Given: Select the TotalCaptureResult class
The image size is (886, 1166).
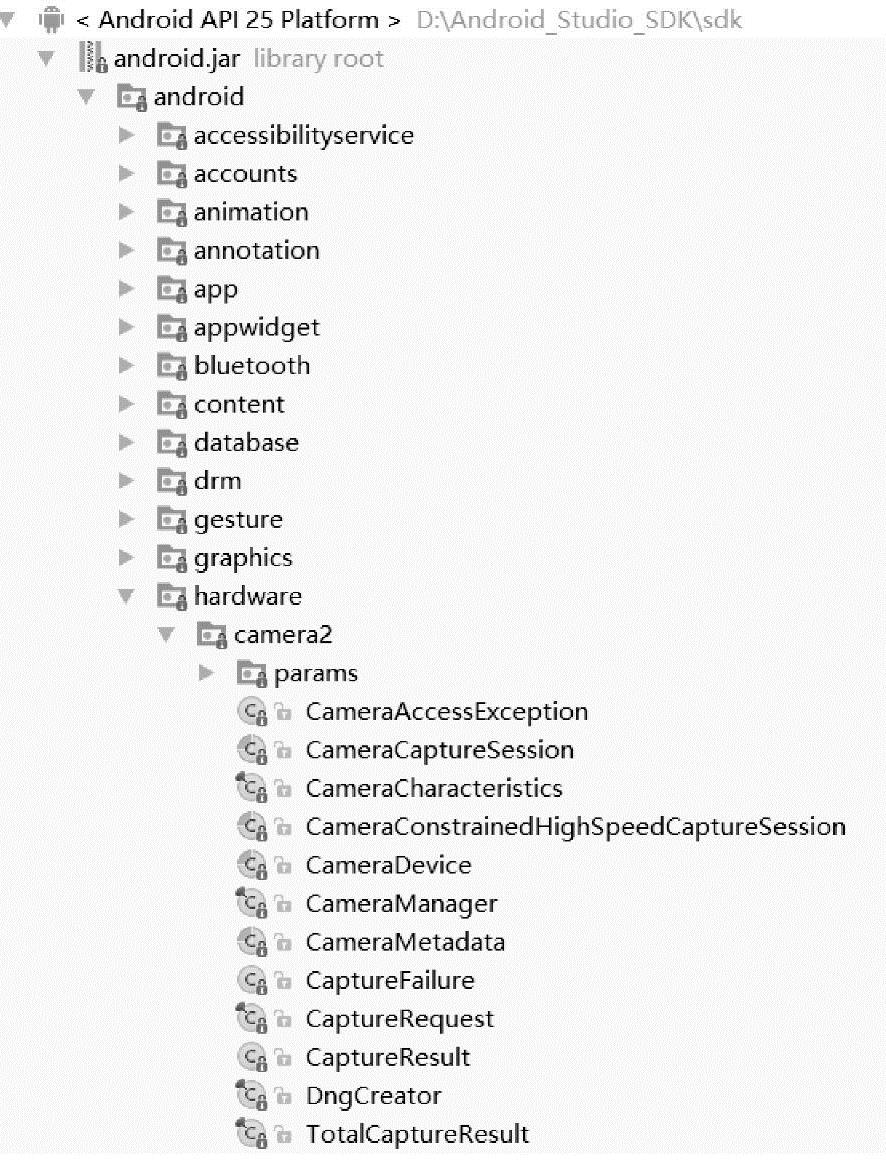Looking at the screenshot, I should pos(417,1135).
